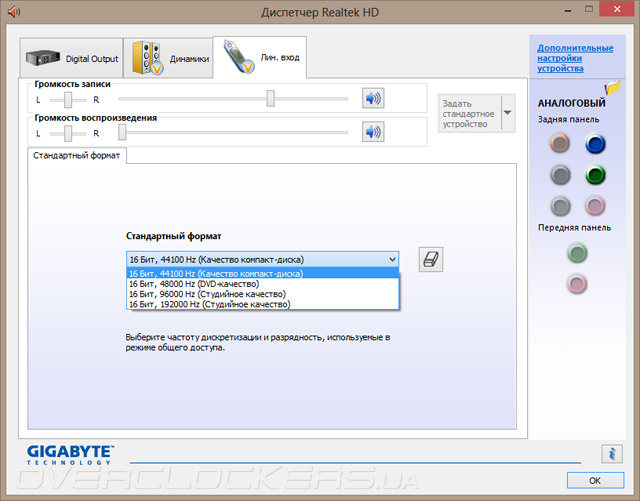The image size is (640, 501).
Task: Close the Диспетчер Realtek HD window
Action: tap(617, 9)
